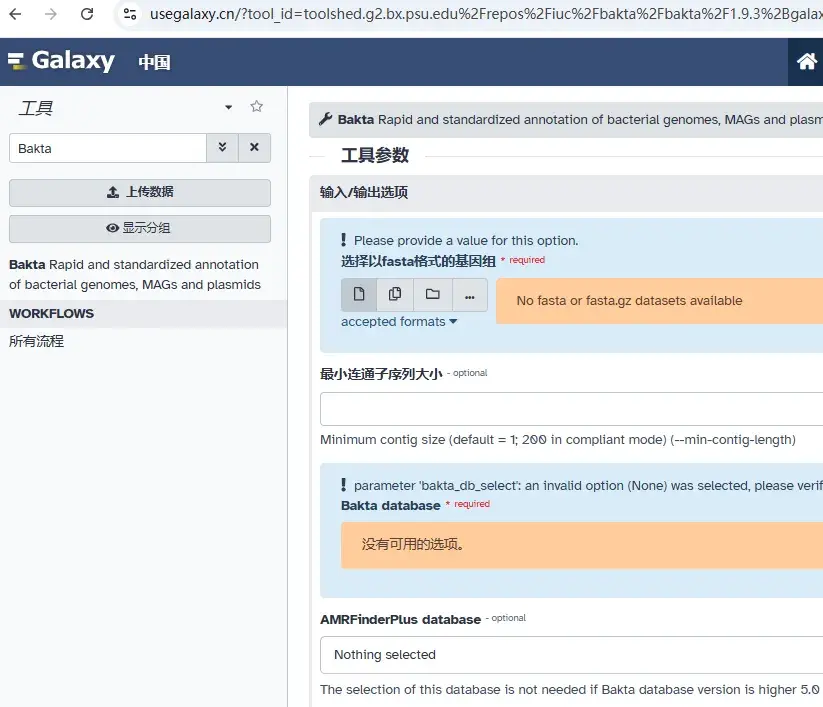Click the 上传数据 upload button
The height and width of the screenshot is (707, 823).
(140, 192)
